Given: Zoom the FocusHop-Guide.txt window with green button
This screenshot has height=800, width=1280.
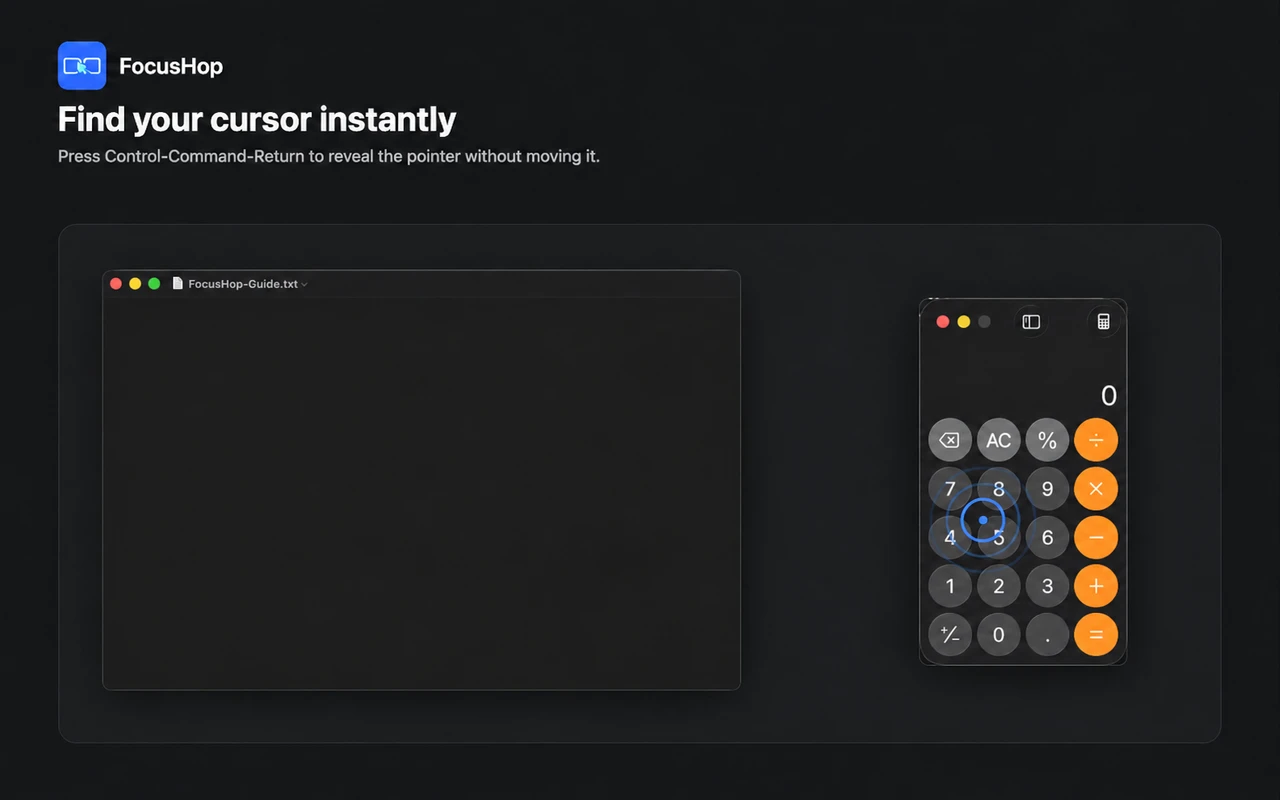Looking at the screenshot, I should point(154,284).
